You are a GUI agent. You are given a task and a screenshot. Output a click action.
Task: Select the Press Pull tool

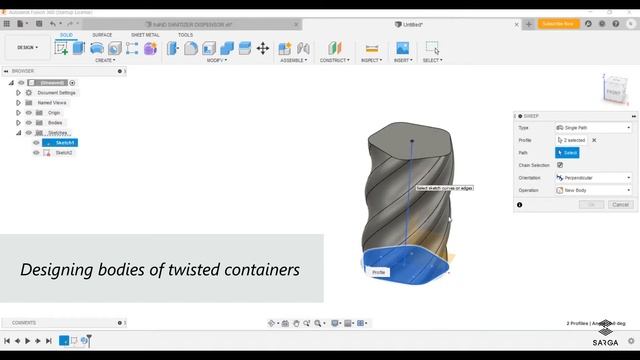tap(173, 48)
